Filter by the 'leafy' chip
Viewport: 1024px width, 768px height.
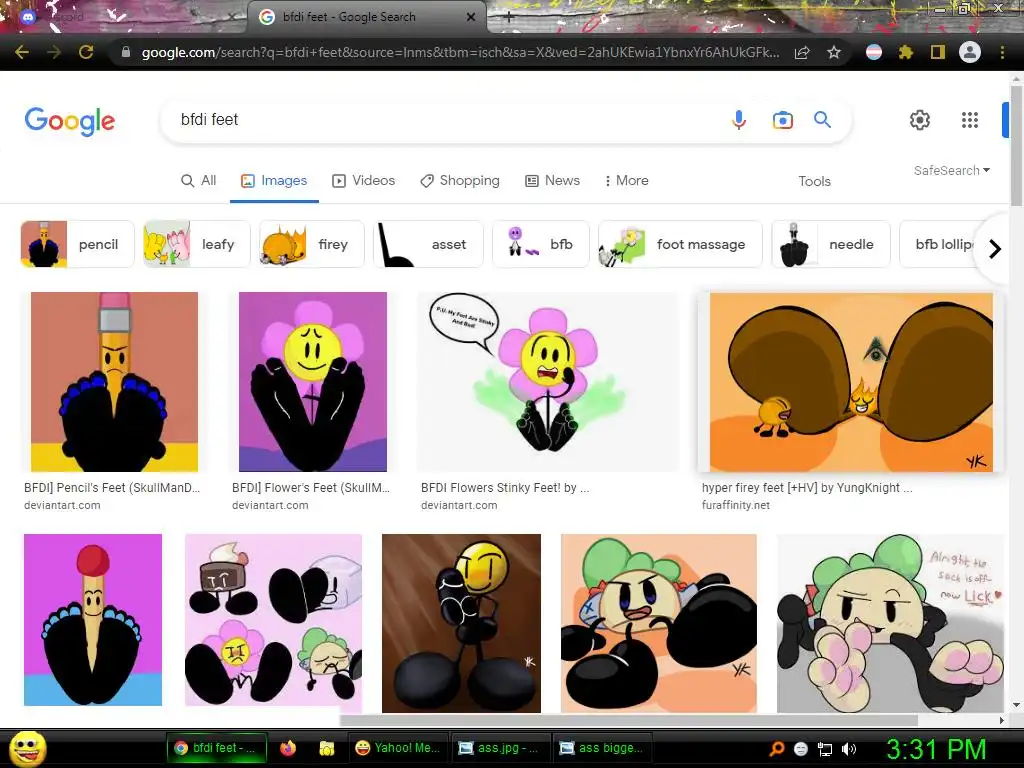pyautogui.click(x=197, y=244)
